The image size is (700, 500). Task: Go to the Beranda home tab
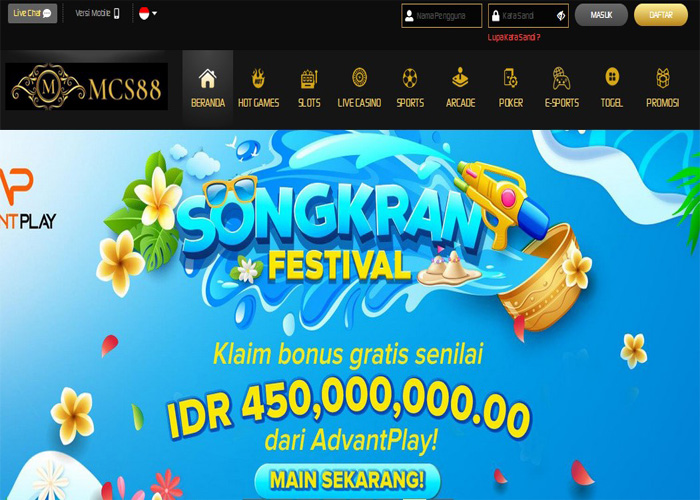[208, 88]
